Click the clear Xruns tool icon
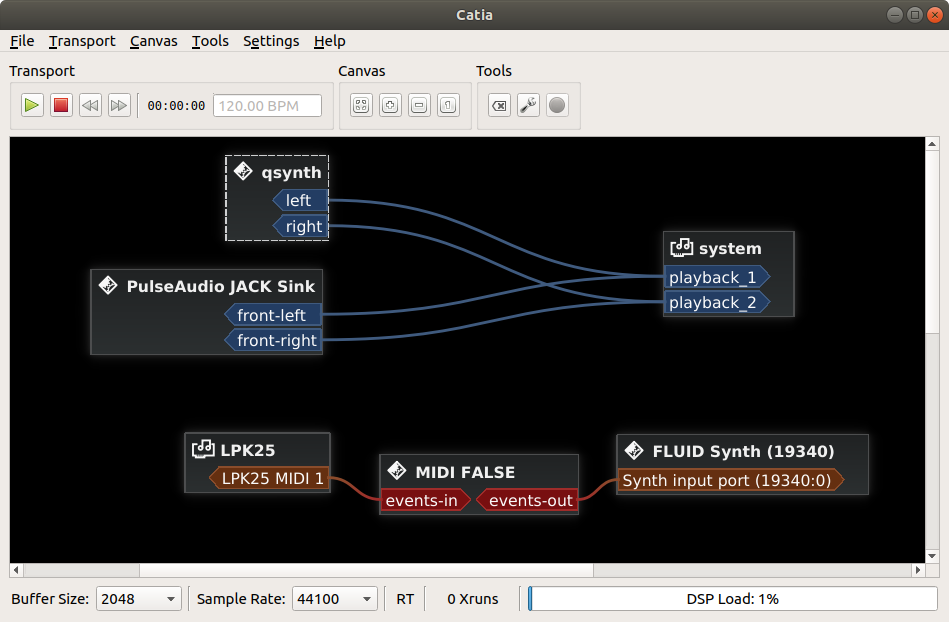Screen dimensions: 949x622 (x=499, y=105)
